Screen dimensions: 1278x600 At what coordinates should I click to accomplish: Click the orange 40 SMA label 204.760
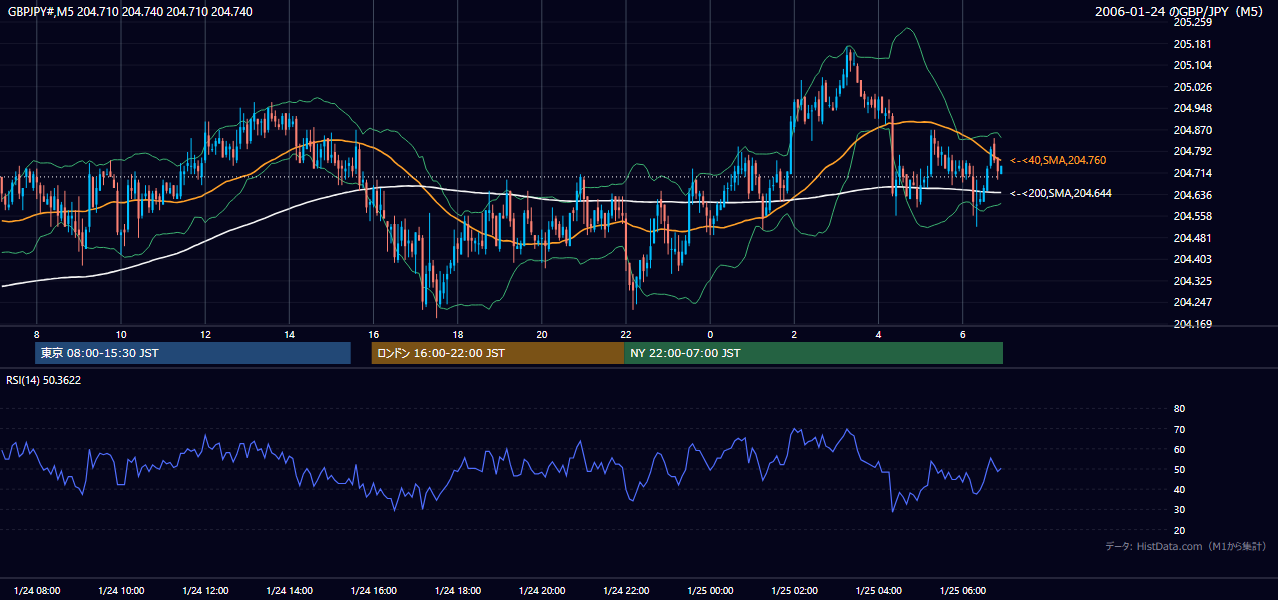point(1059,160)
